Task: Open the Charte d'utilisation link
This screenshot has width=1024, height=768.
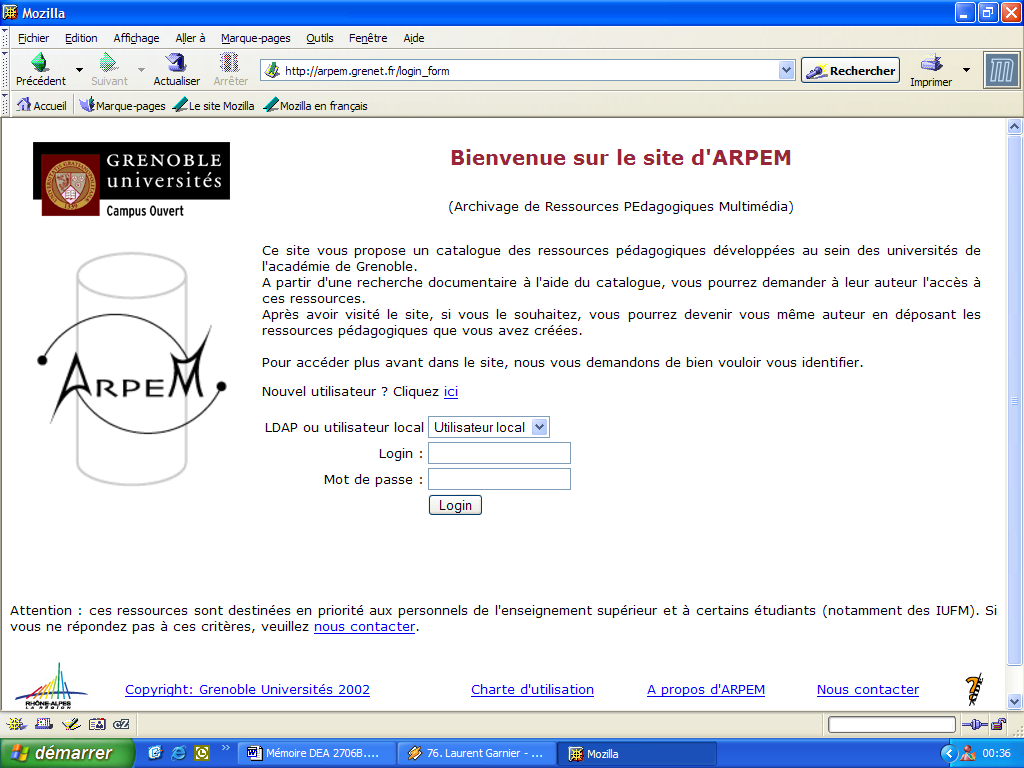Action: [x=532, y=690]
